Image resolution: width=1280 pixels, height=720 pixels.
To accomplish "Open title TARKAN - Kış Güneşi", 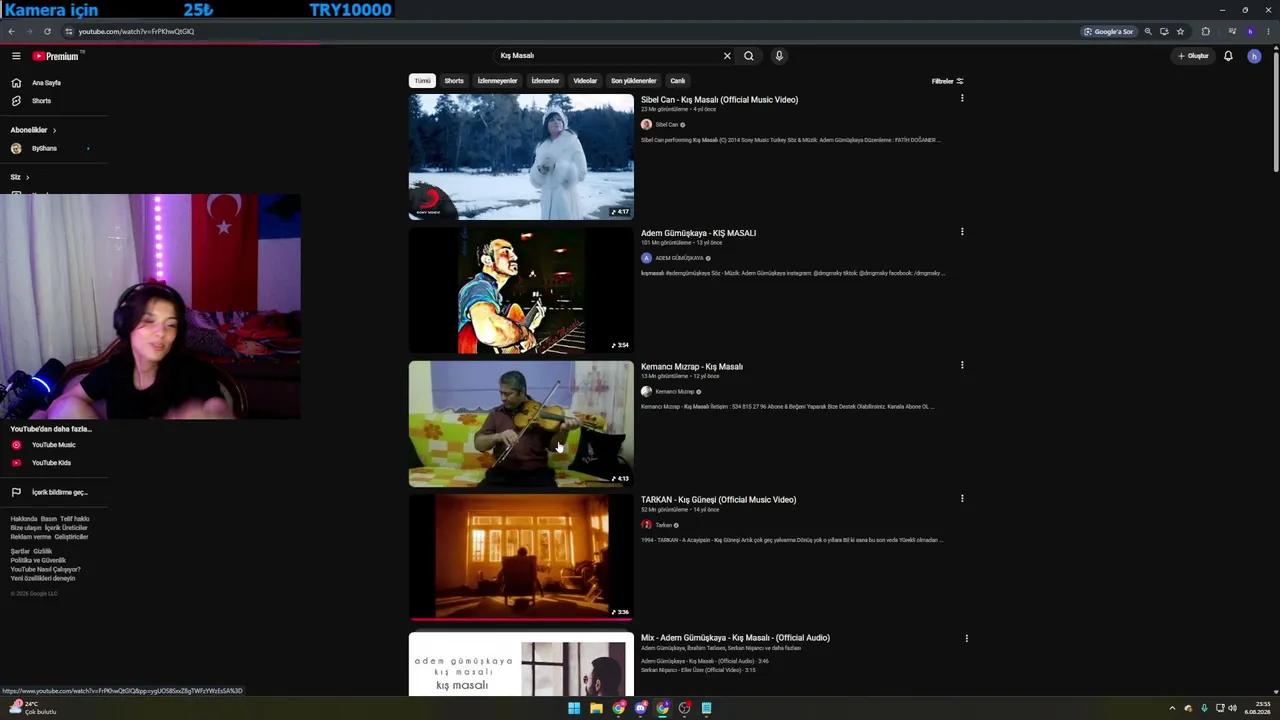I will 719,500.
